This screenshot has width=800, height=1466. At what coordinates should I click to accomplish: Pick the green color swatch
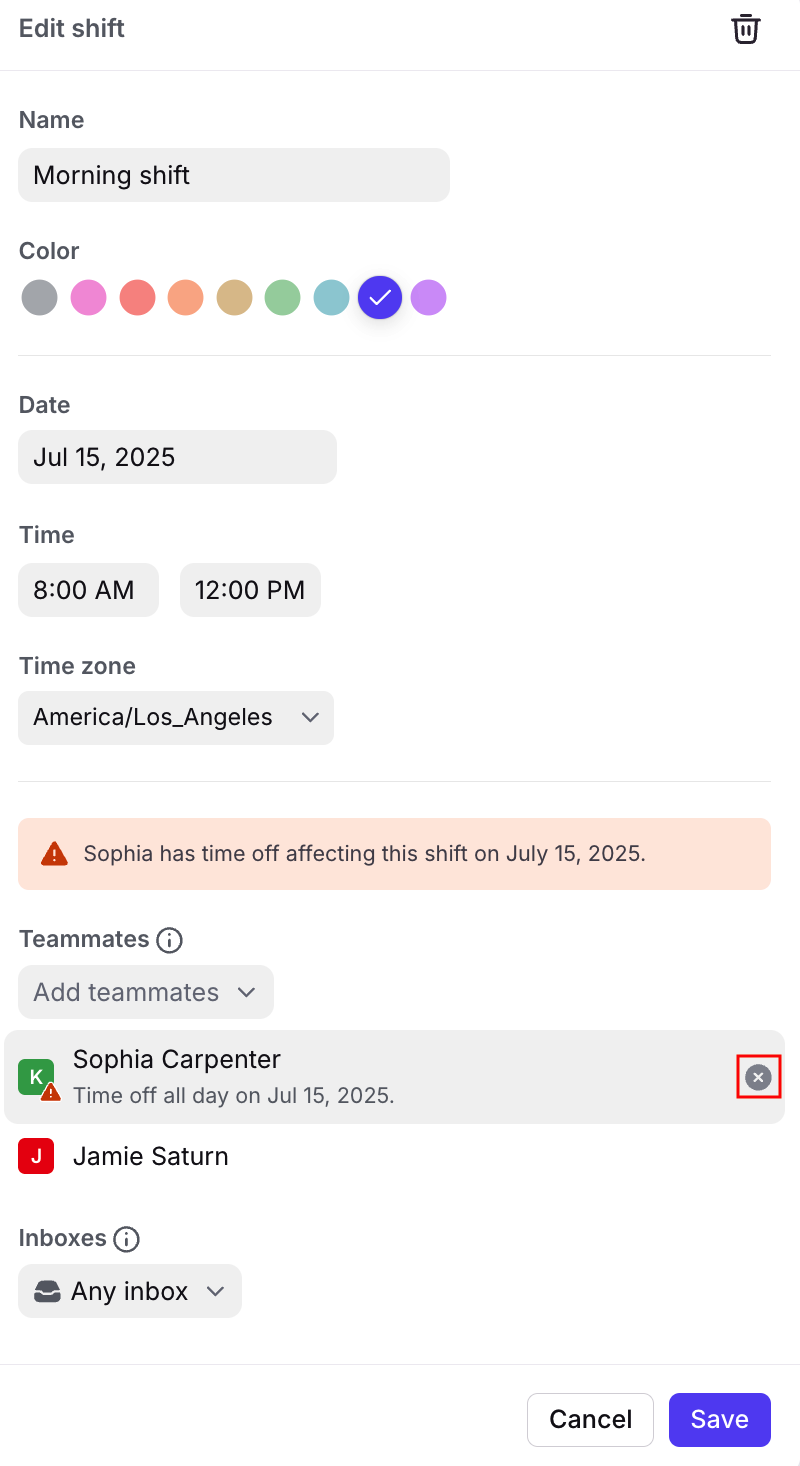pyautogui.click(x=283, y=298)
